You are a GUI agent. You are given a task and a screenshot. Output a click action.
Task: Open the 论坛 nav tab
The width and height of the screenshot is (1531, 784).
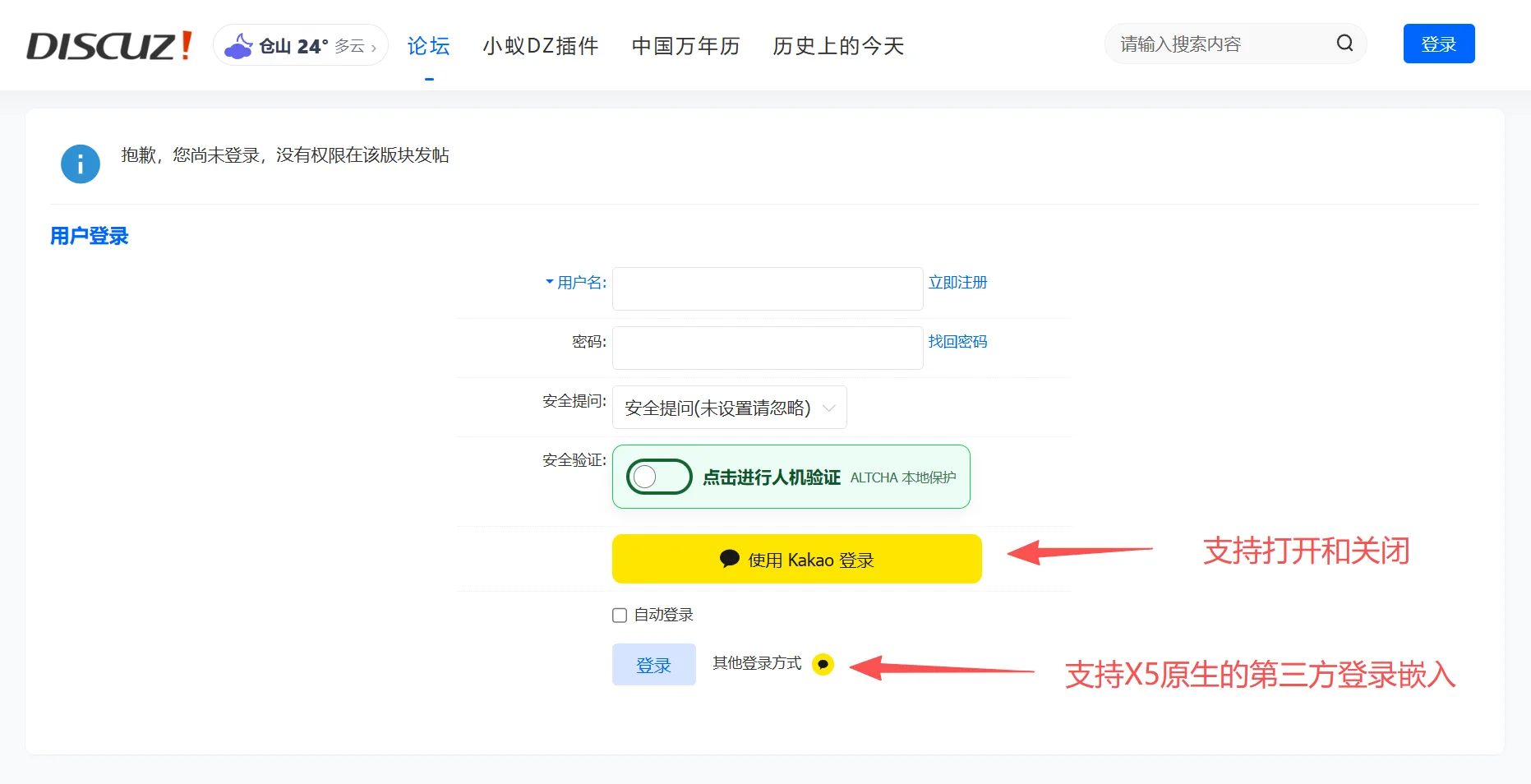click(x=429, y=46)
